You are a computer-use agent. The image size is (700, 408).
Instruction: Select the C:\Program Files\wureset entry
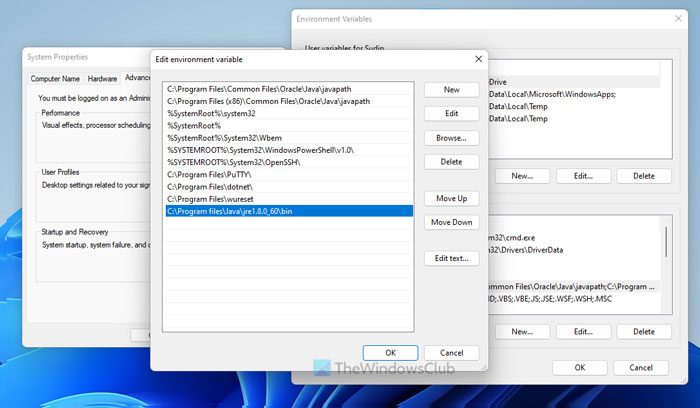(289, 199)
